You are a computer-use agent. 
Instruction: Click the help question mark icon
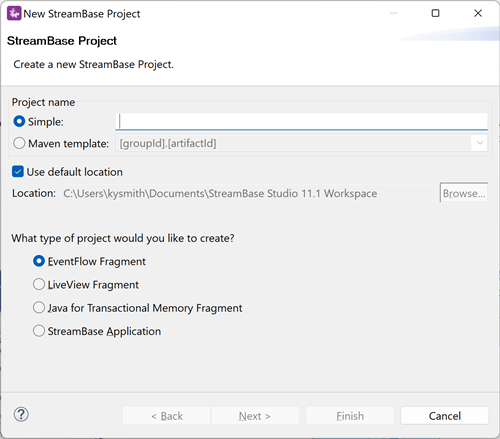coord(21,415)
